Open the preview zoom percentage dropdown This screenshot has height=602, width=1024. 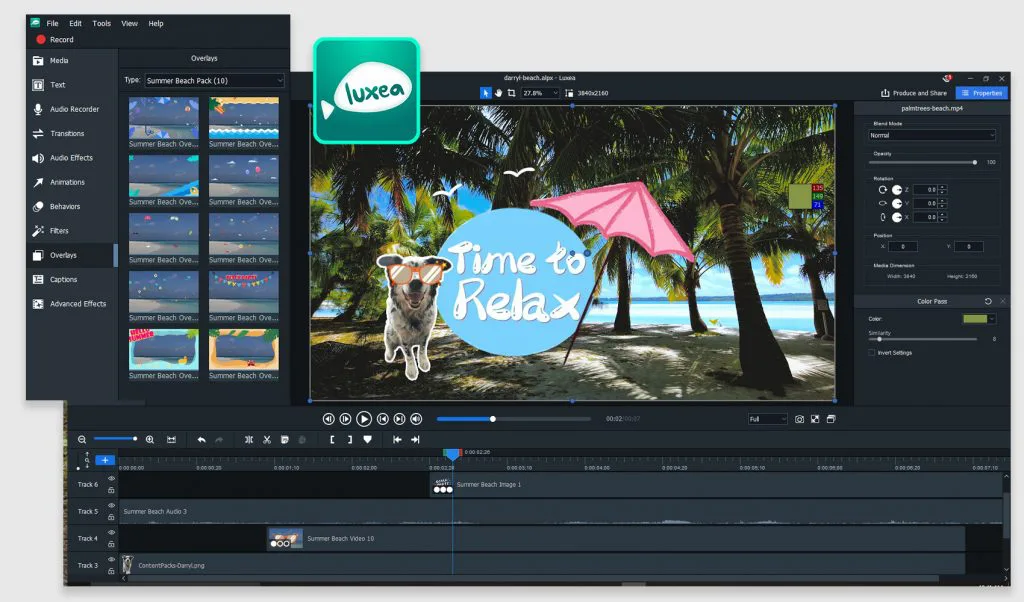pos(540,93)
